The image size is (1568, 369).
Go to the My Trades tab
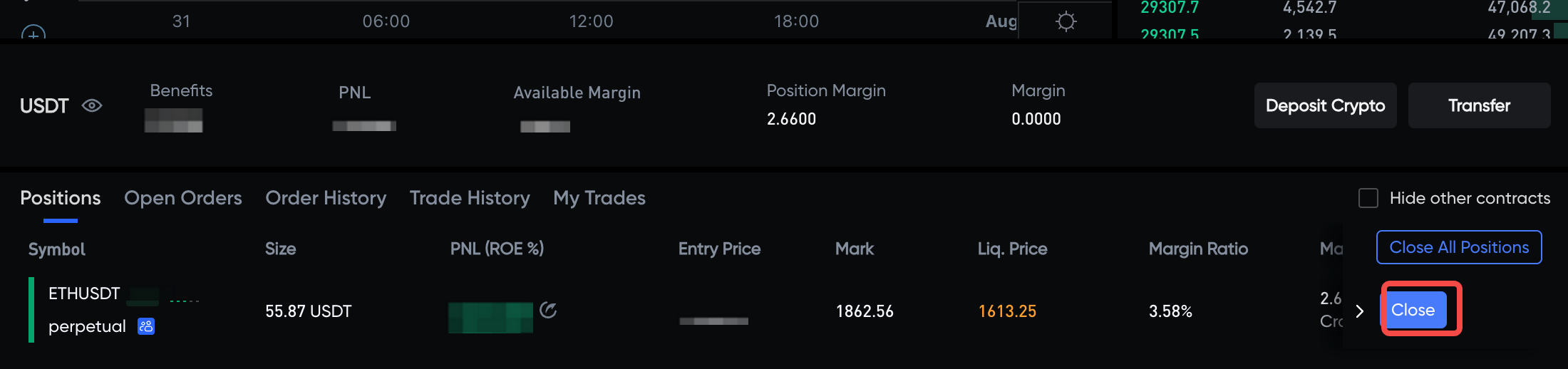click(x=599, y=198)
